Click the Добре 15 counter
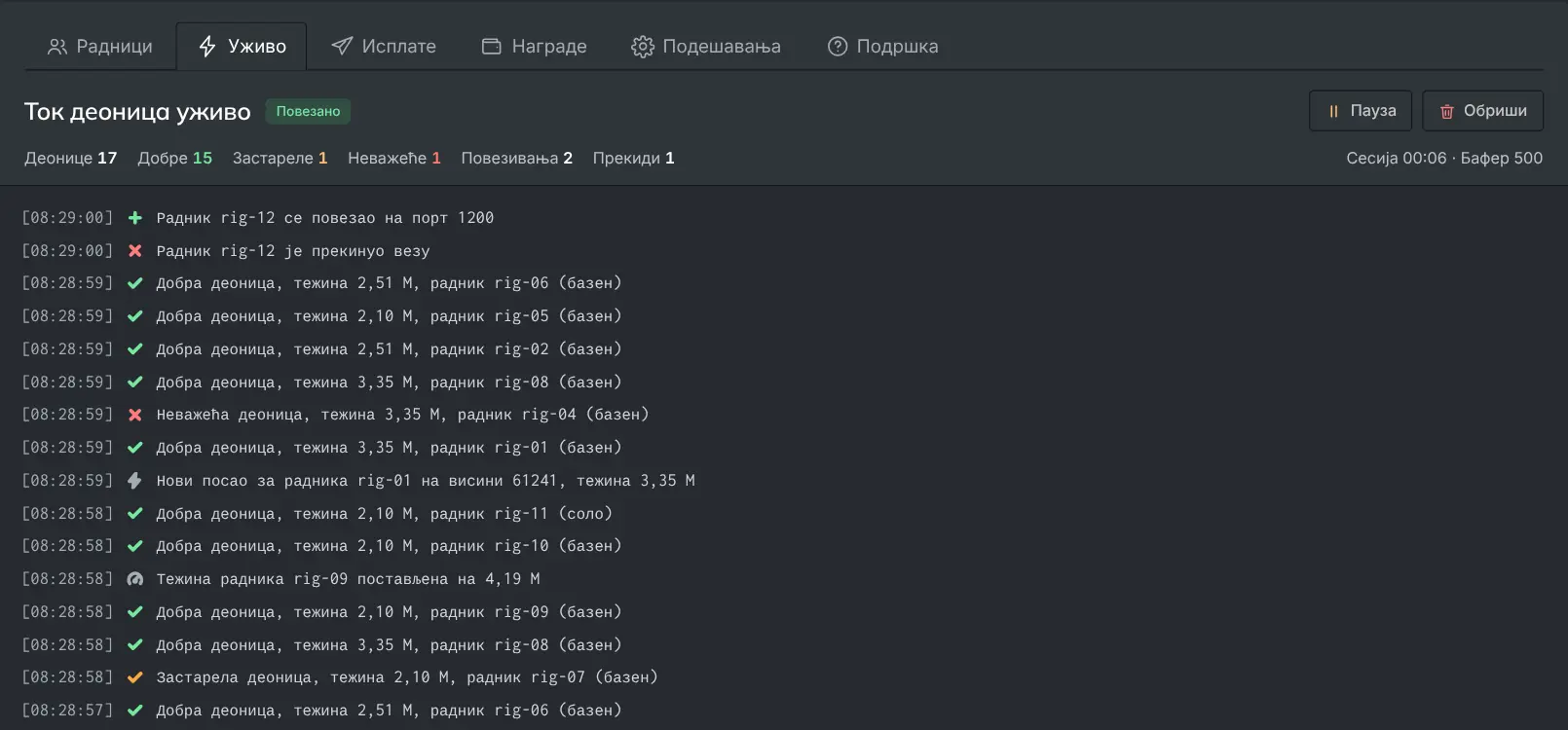The height and width of the screenshot is (730, 1568). coord(175,158)
